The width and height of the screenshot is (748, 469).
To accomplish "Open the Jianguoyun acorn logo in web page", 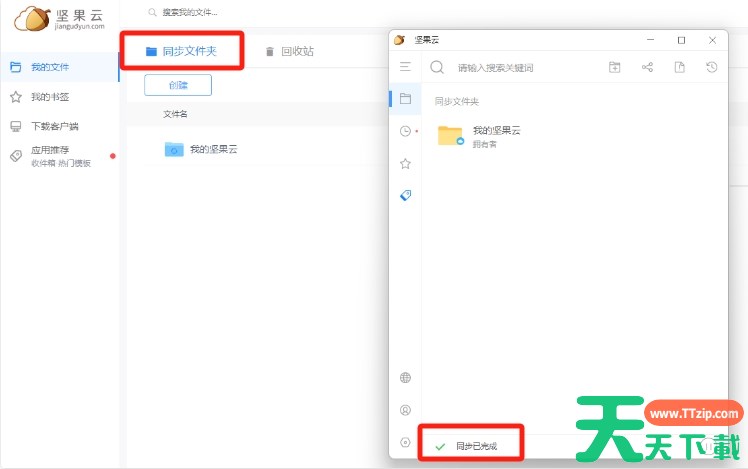I will tap(59, 19).
